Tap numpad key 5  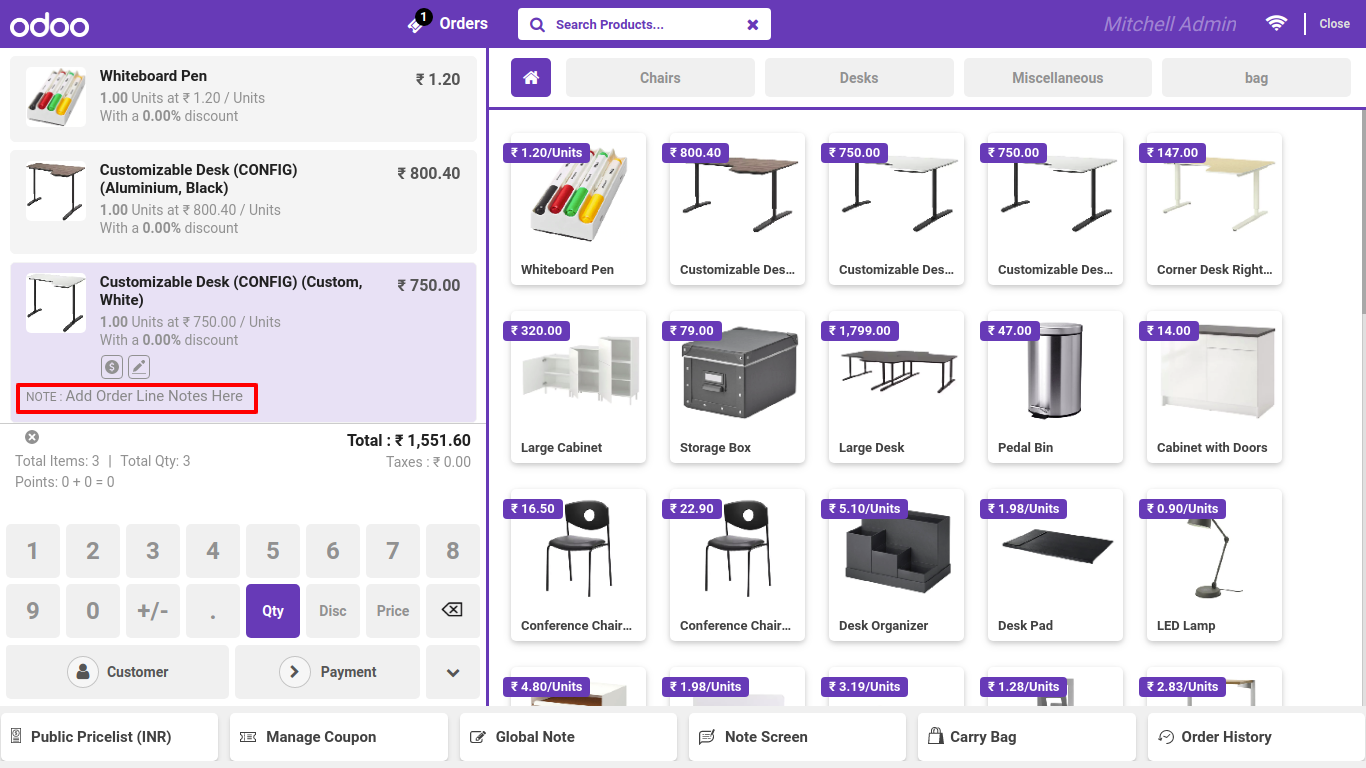pyautogui.click(x=273, y=551)
